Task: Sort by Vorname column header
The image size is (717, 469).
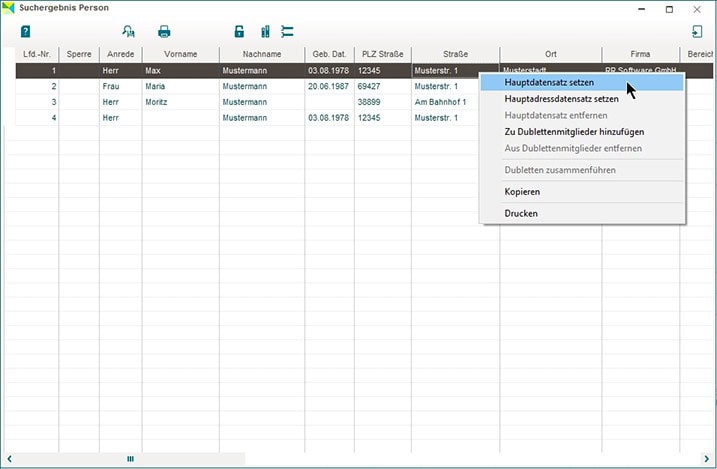Action: click(x=181, y=54)
